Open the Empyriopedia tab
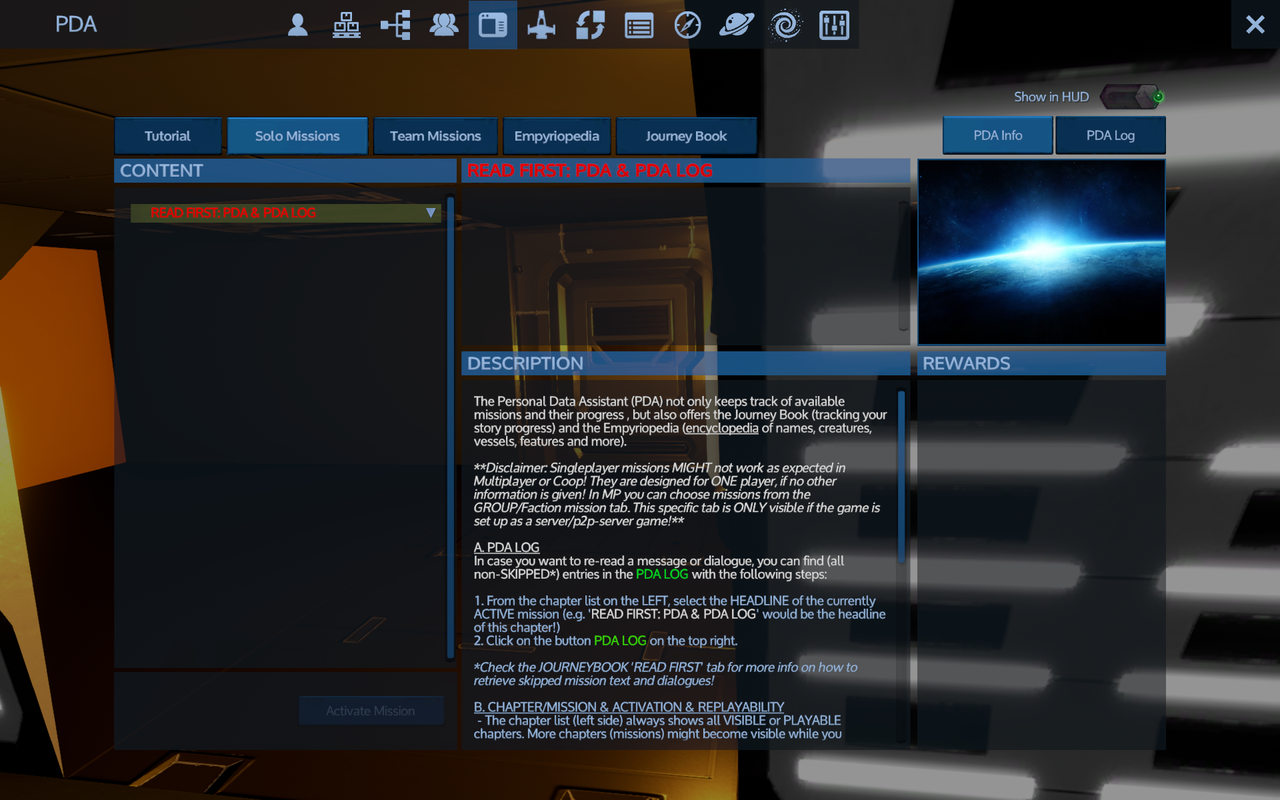This screenshot has width=1280, height=800. [556, 136]
